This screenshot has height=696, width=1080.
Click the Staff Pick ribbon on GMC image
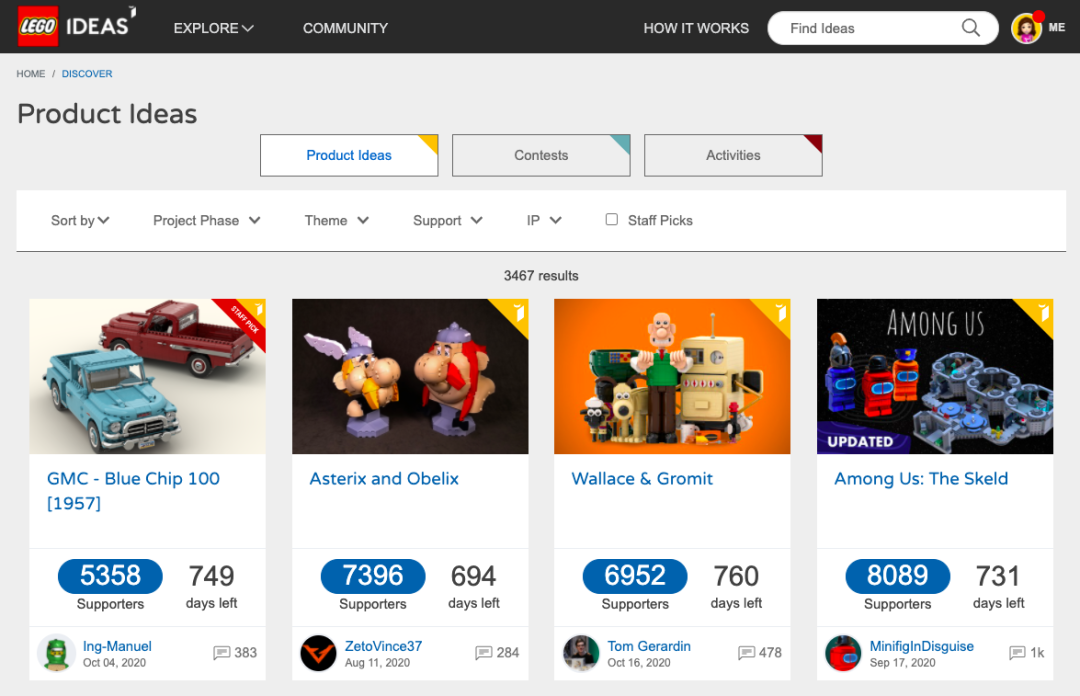point(245,319)
